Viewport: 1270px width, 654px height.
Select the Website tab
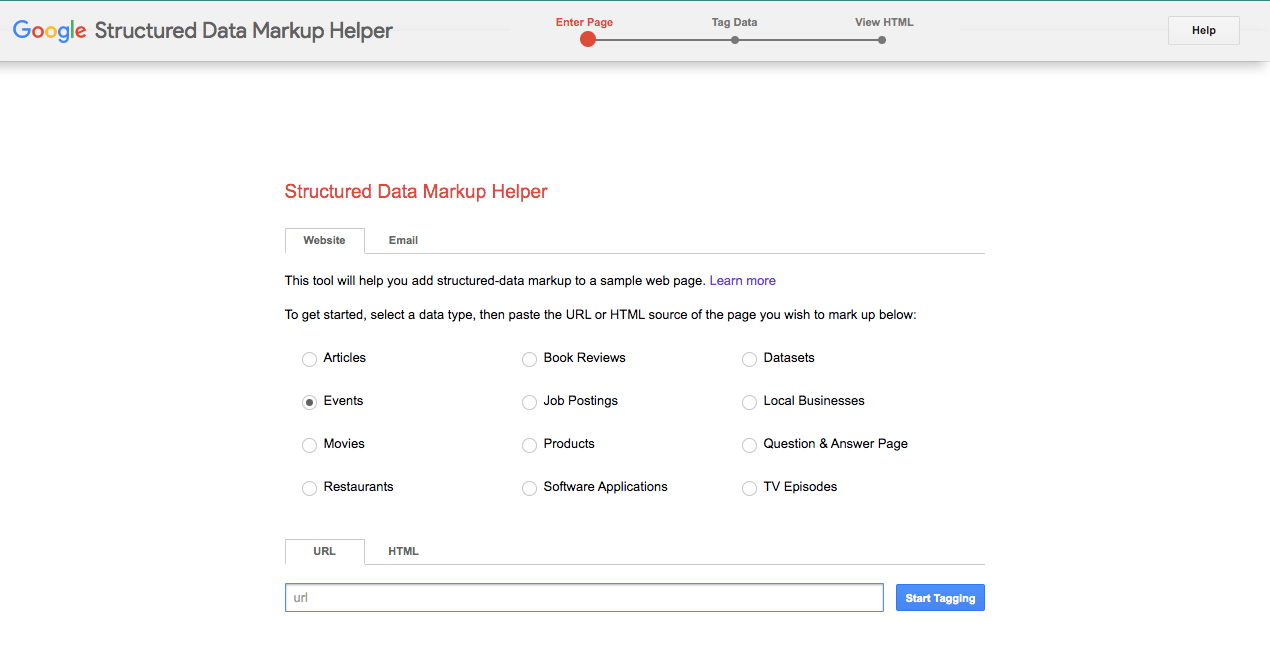[x=324, y=241]
